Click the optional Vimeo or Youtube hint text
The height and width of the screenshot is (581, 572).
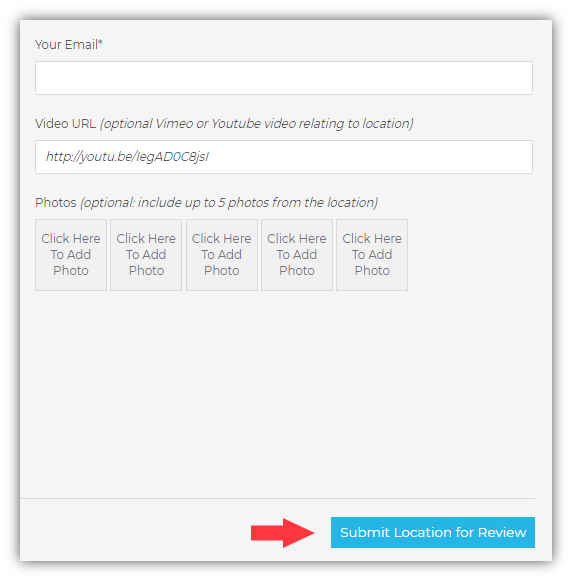tap(256, 123)
